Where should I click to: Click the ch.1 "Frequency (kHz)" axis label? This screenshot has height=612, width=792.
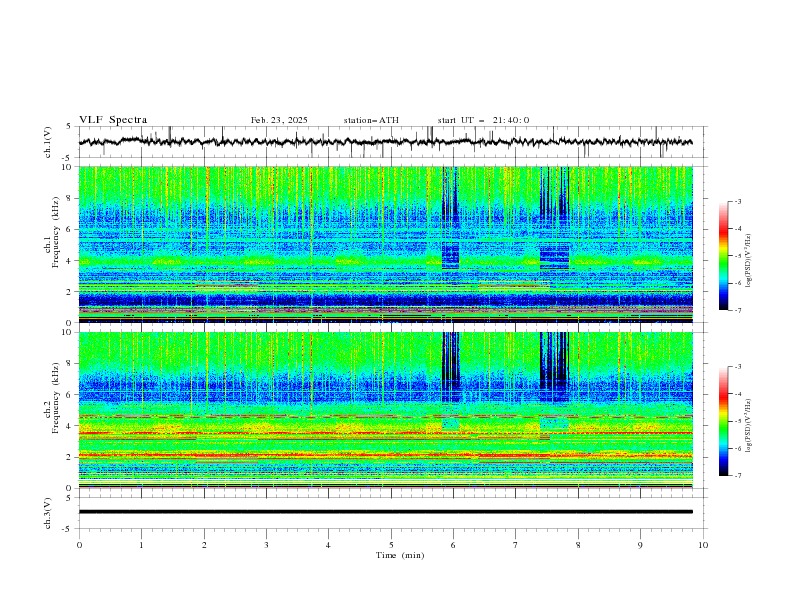pyautogui.click(x=56, y=230)
